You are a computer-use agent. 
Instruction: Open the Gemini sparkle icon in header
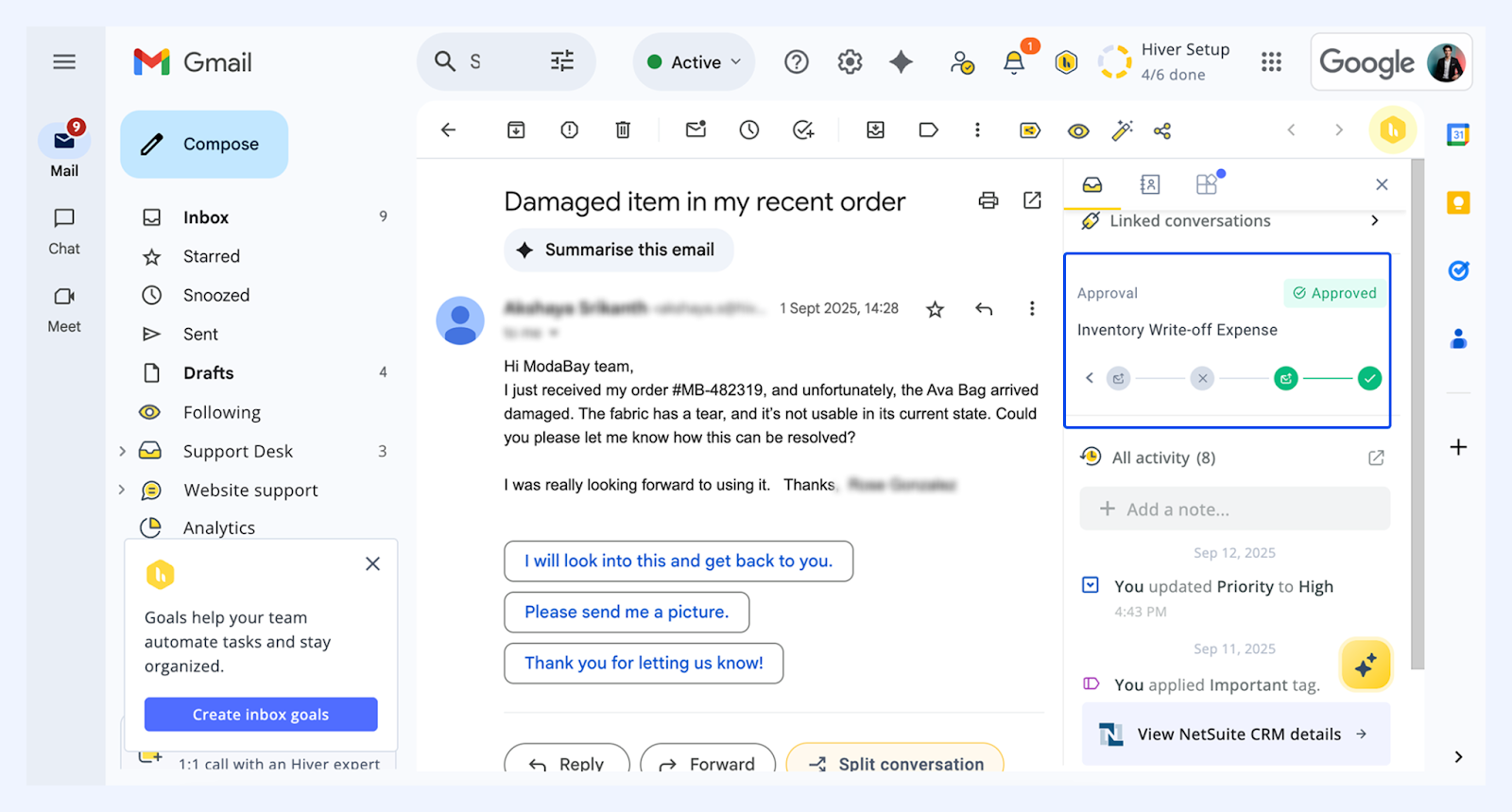click(902, 62)
